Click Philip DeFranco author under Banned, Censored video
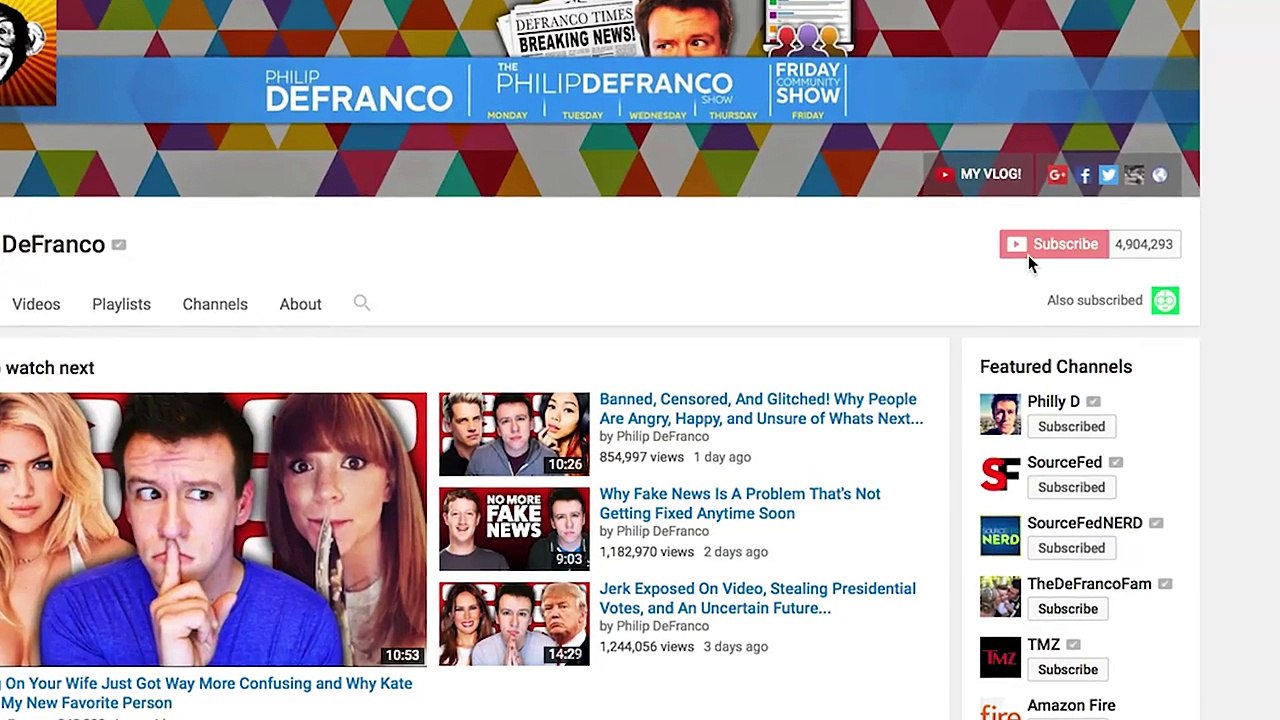Screen dimensions: 1280x720 (x=662, y=437)
